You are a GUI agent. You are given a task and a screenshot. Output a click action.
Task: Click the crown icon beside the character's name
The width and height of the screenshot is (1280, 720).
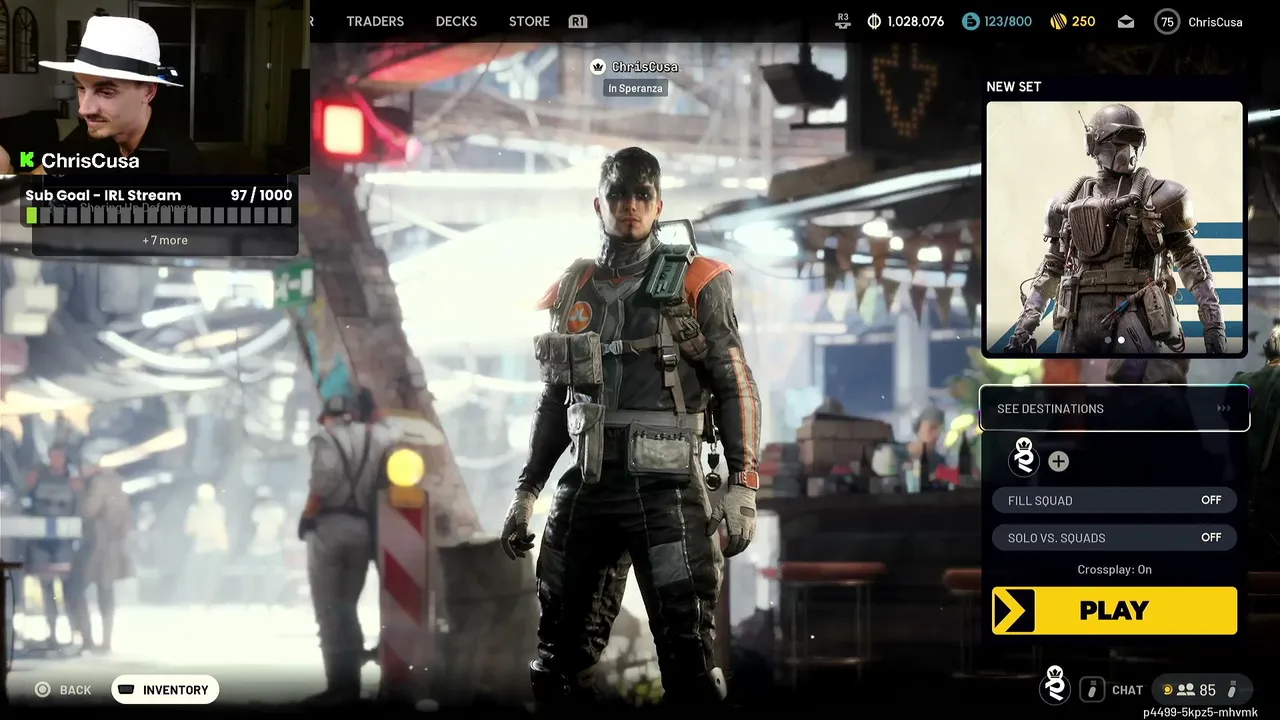(x=598, y=67)
